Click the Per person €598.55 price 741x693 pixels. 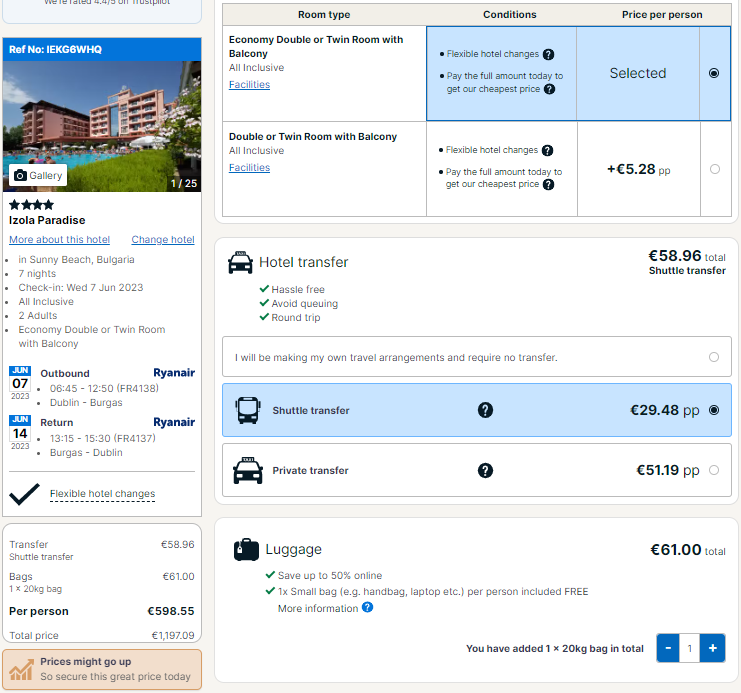coord(171,611)
